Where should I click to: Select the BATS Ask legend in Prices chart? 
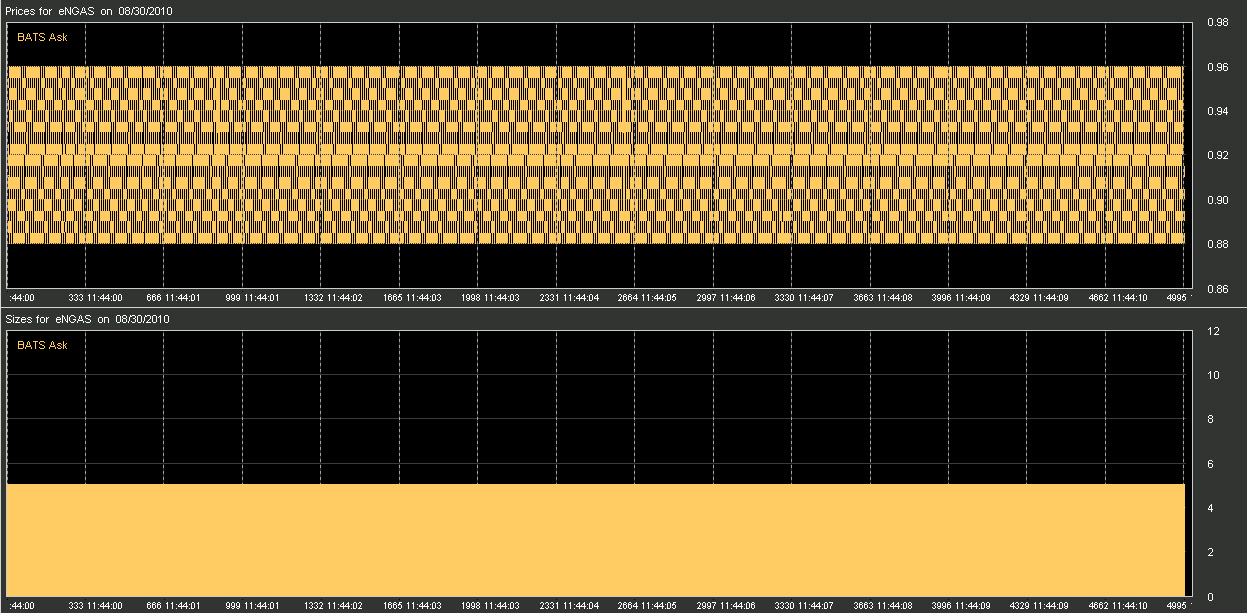pos(42,37)
